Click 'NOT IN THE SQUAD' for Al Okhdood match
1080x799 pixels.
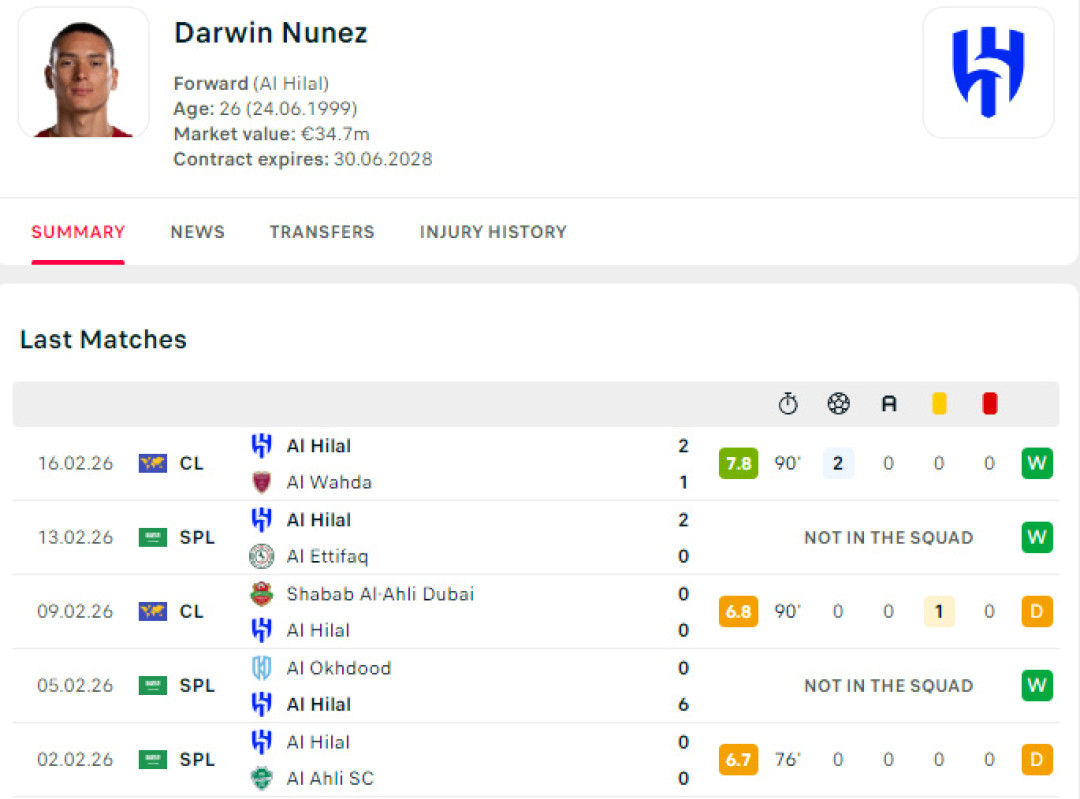click(889, 685)
